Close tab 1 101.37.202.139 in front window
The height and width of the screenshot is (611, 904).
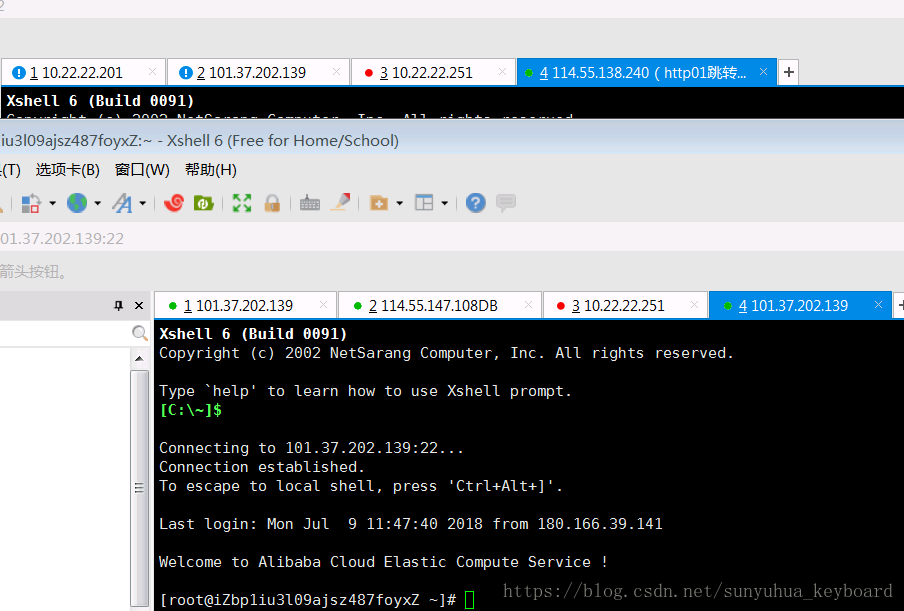pyautogui.click(x=323, y=305)
